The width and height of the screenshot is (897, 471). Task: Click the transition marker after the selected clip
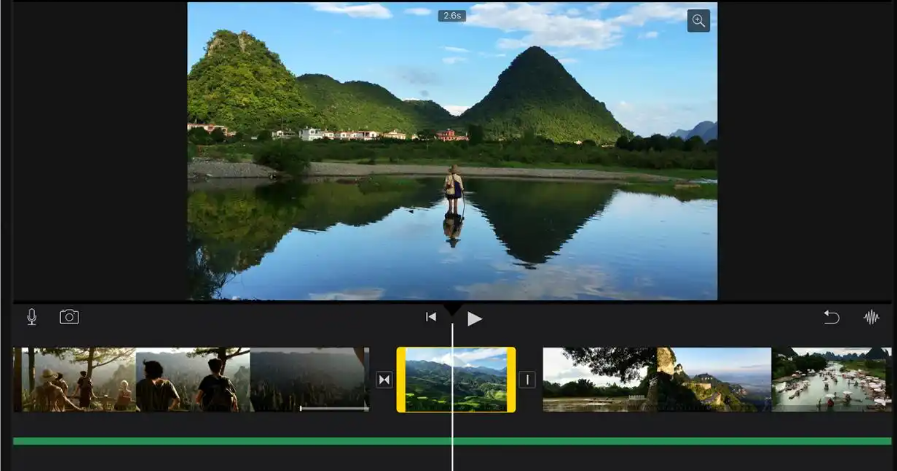click(x=527, y=379)
